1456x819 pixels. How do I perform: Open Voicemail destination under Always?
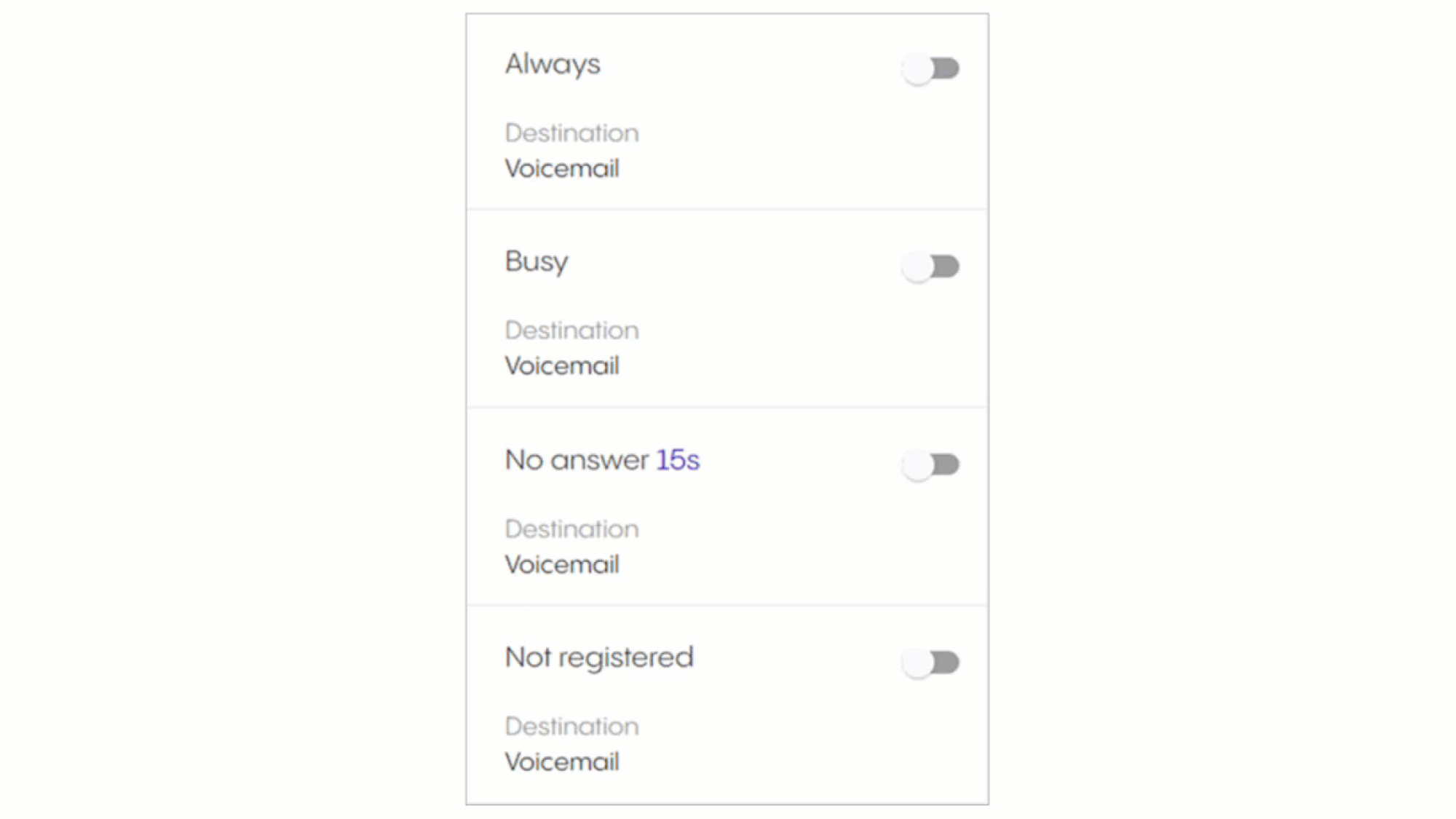562,169
